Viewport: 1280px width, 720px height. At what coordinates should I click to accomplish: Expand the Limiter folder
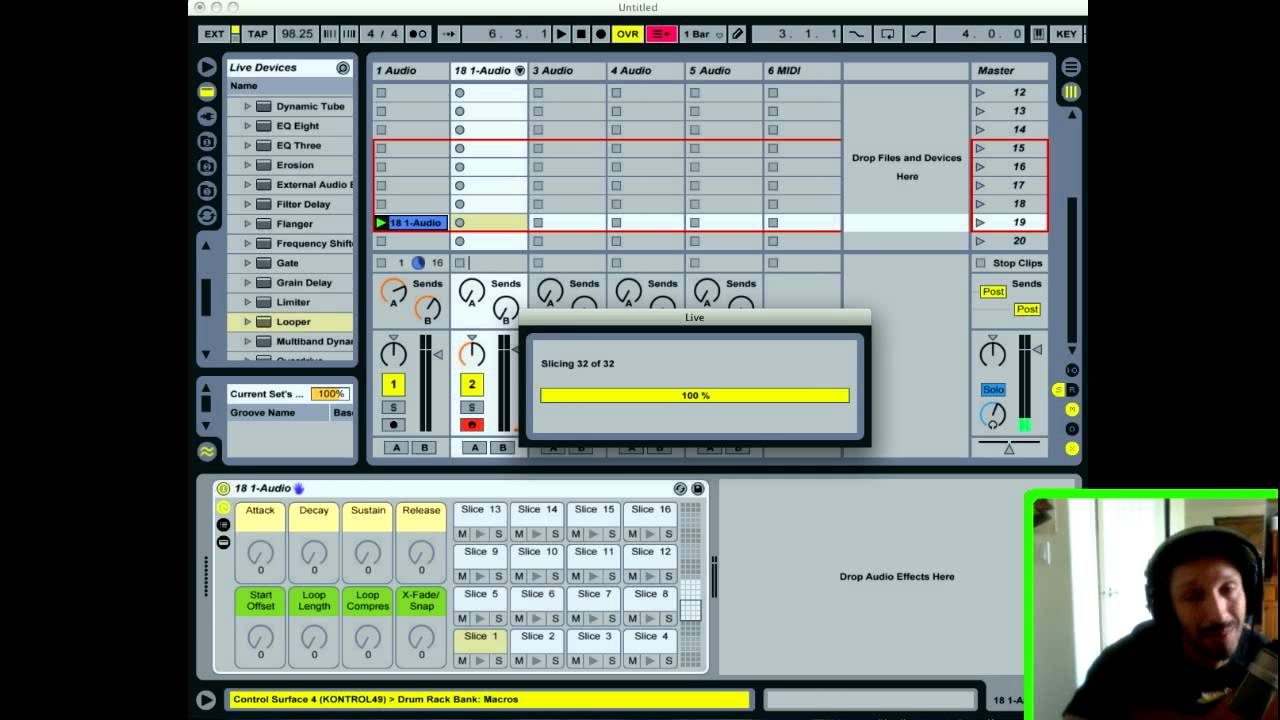coord(247,302)
